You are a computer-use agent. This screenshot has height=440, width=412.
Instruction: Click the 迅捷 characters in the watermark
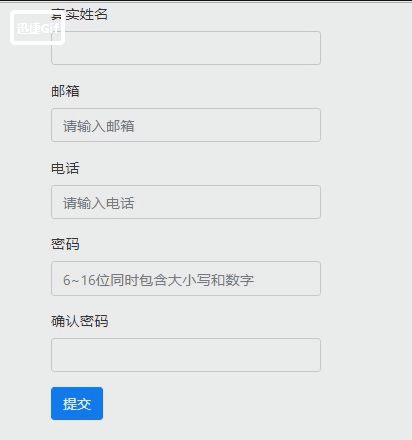click(x=29, y=28)
